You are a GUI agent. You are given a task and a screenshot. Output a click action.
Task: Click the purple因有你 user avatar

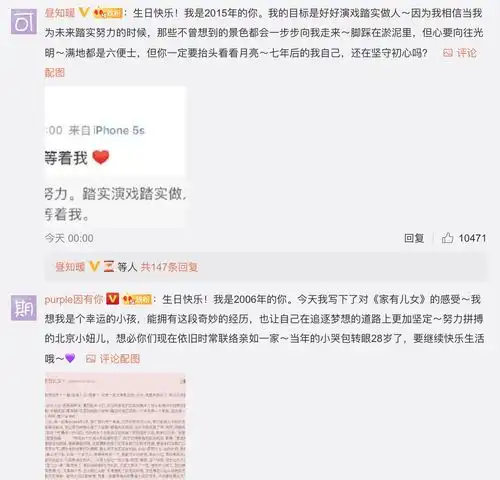click(24, 308)
